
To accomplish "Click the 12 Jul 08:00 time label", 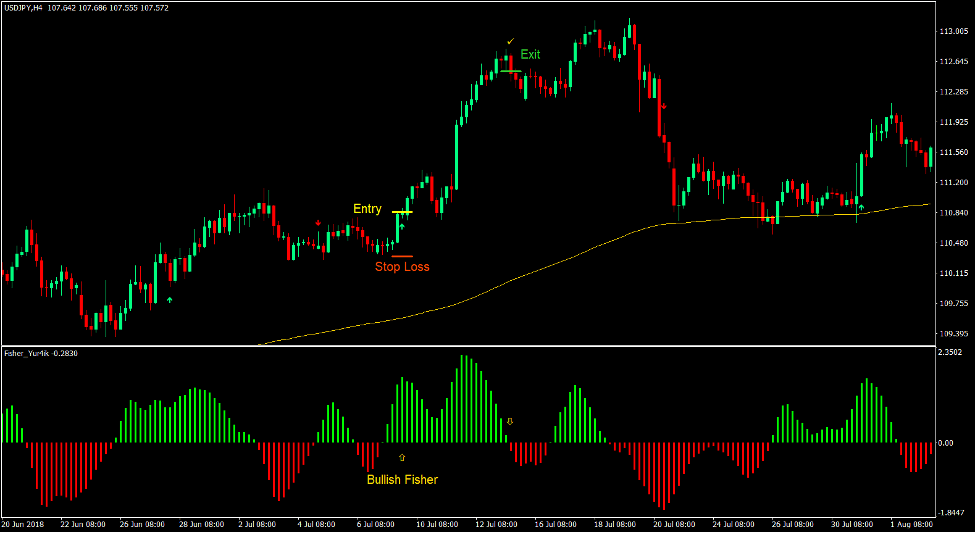I will pyautogui.click(x=497, y=524).
